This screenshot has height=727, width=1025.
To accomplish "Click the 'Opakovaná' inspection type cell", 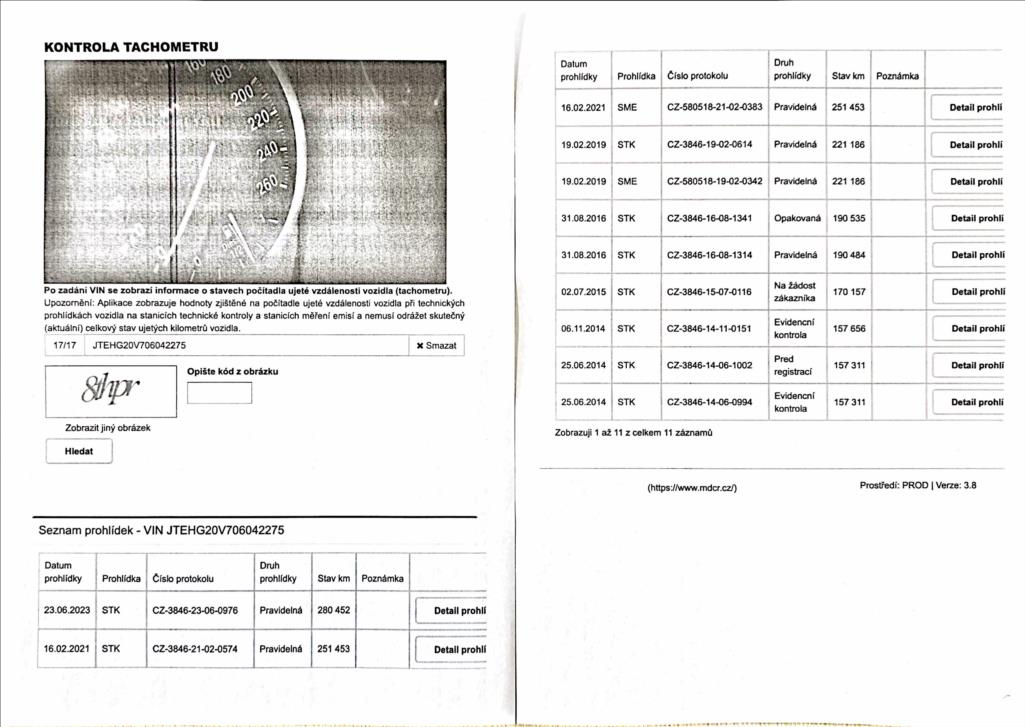I will (797, 218).
